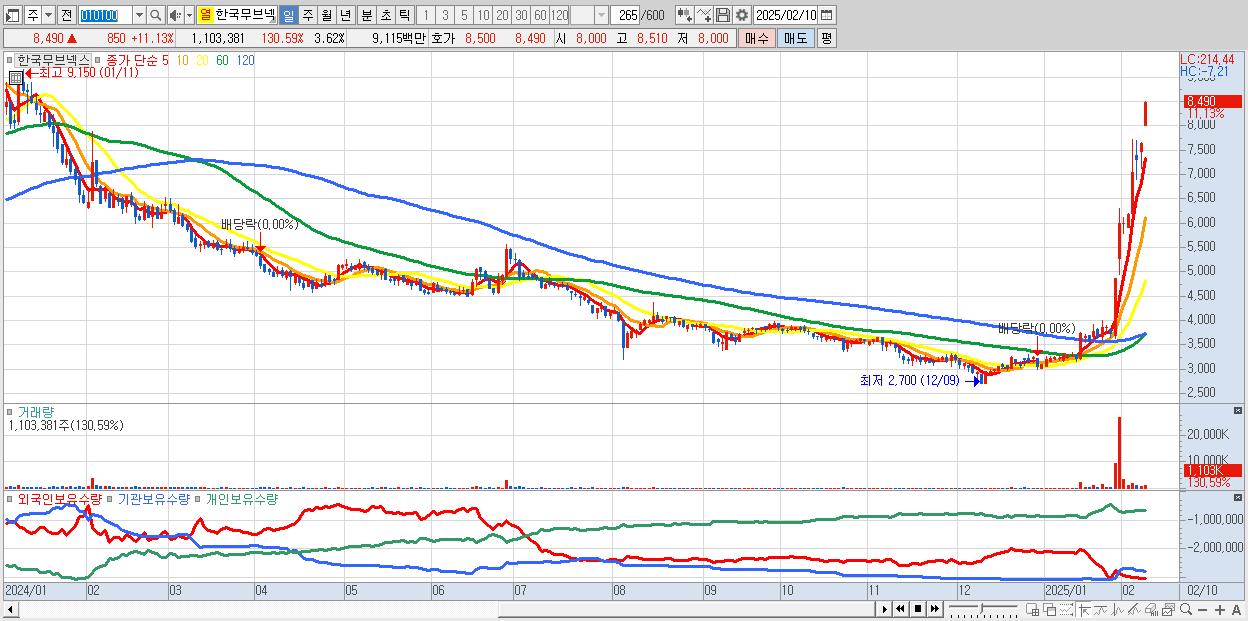Viewport: 1248px width, 621px height.
Task: Click the crosshair cursor tool icon
Action: coord(1084,610)
